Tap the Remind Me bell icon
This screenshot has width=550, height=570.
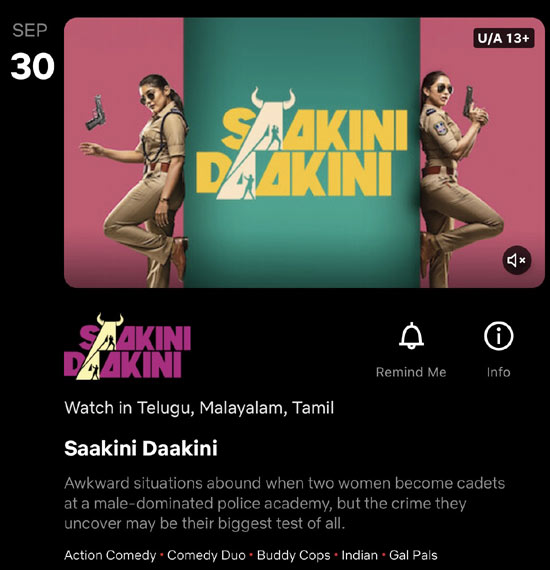pos(411,336)
